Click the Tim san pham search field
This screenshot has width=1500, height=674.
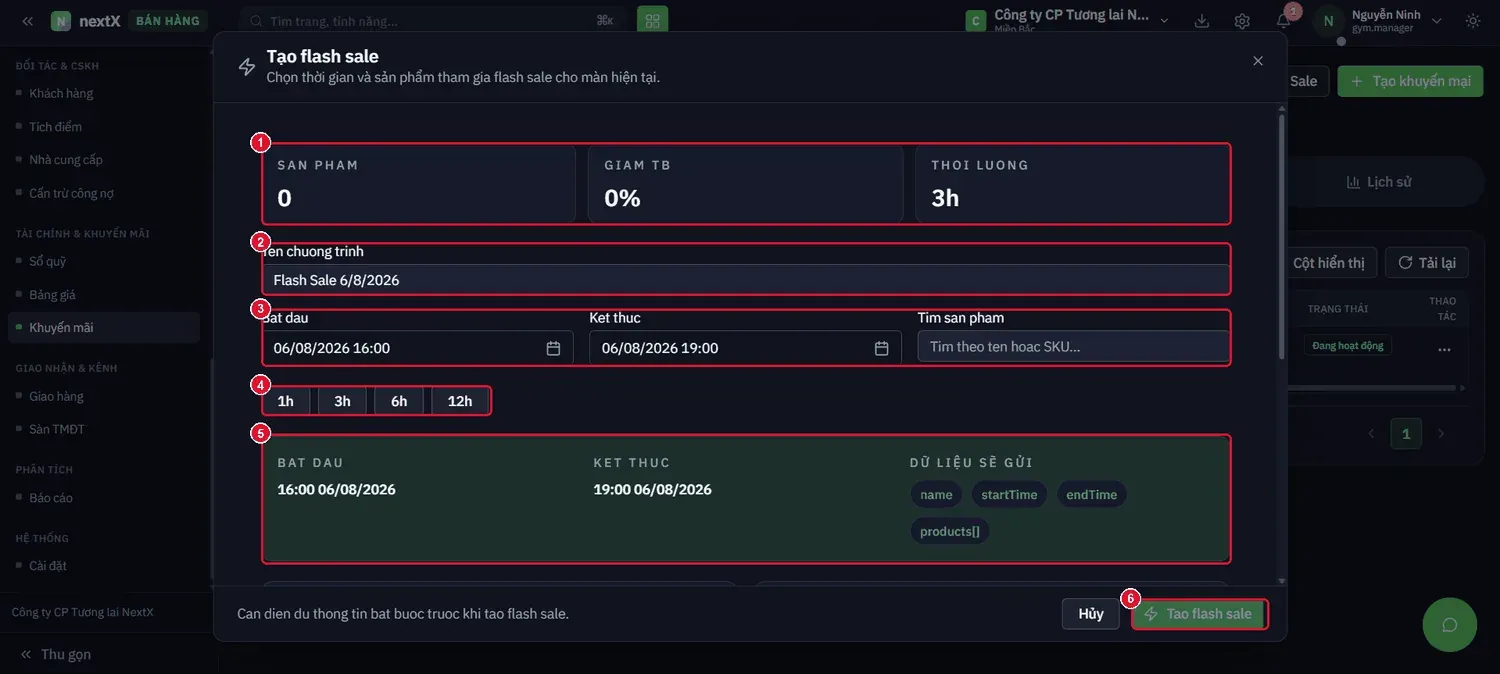pos(1074,347)
